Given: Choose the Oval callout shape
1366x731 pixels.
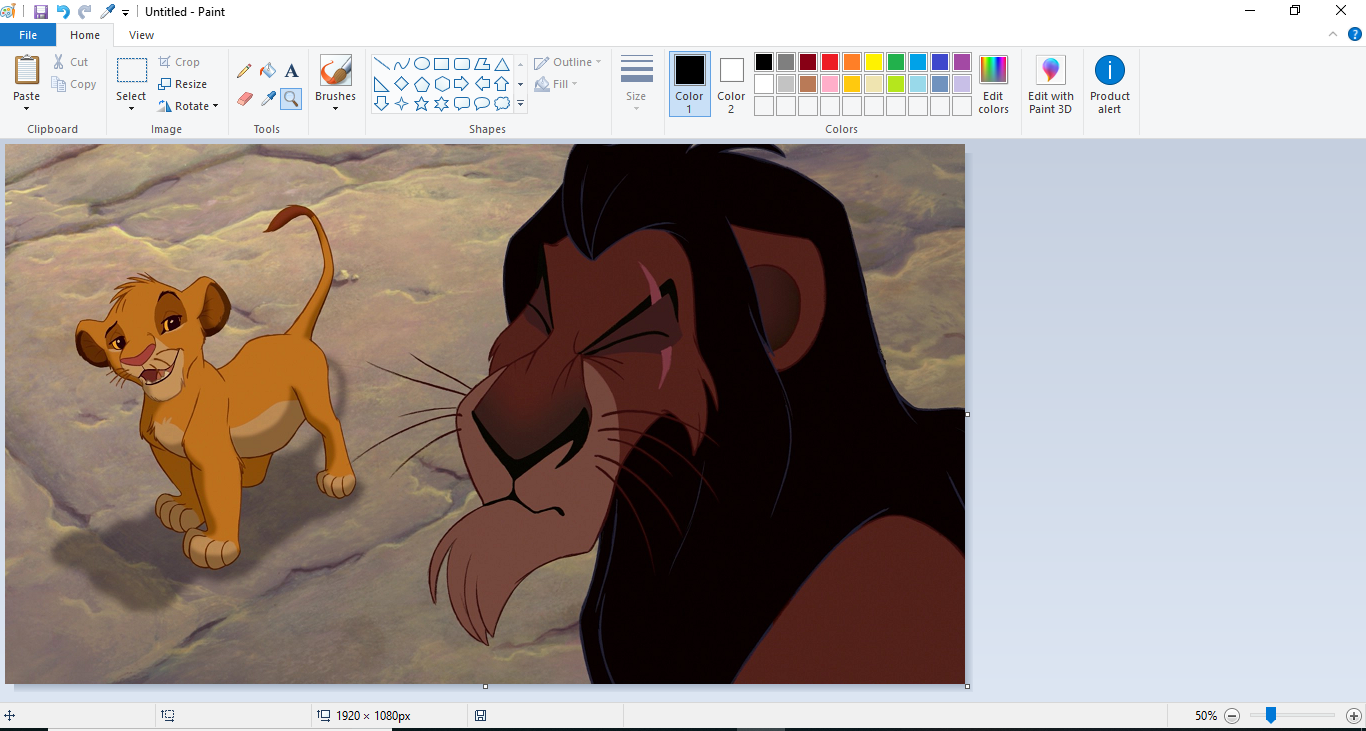Looking at the screenshot, I should point(481,104).
